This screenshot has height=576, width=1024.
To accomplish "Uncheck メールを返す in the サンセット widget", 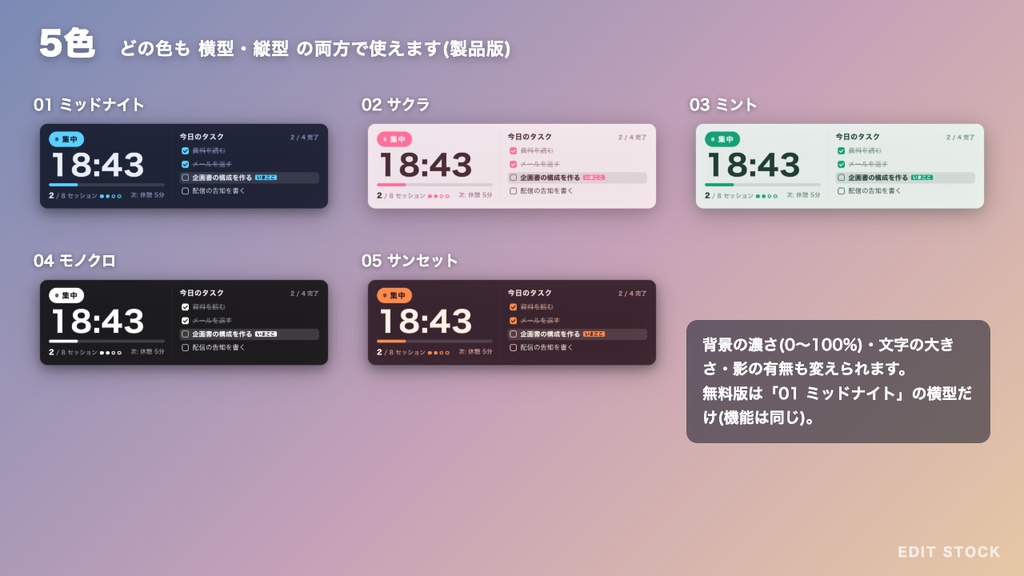I will [x=513, y=321].
